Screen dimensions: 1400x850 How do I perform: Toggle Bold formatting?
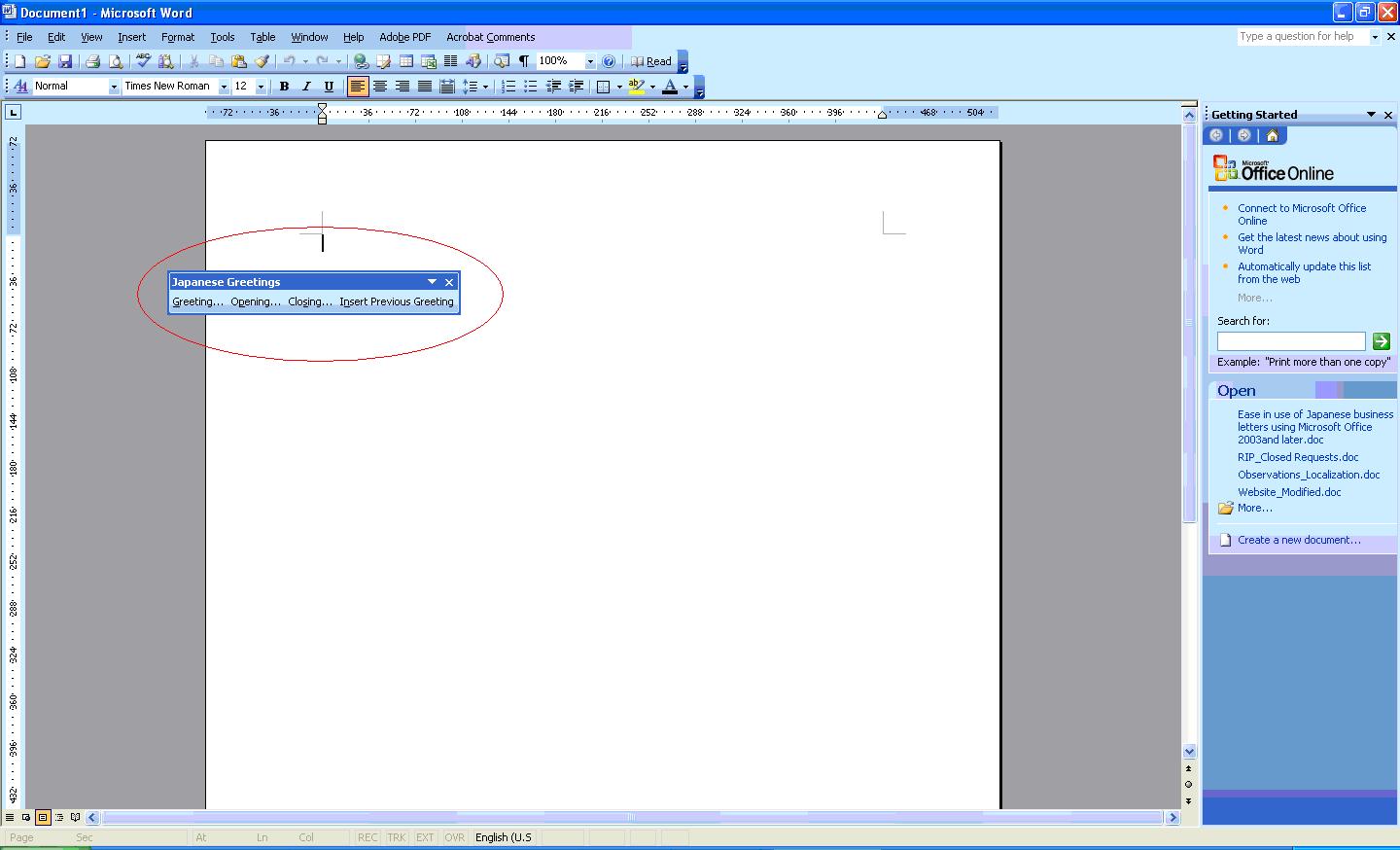coord(284,87)
